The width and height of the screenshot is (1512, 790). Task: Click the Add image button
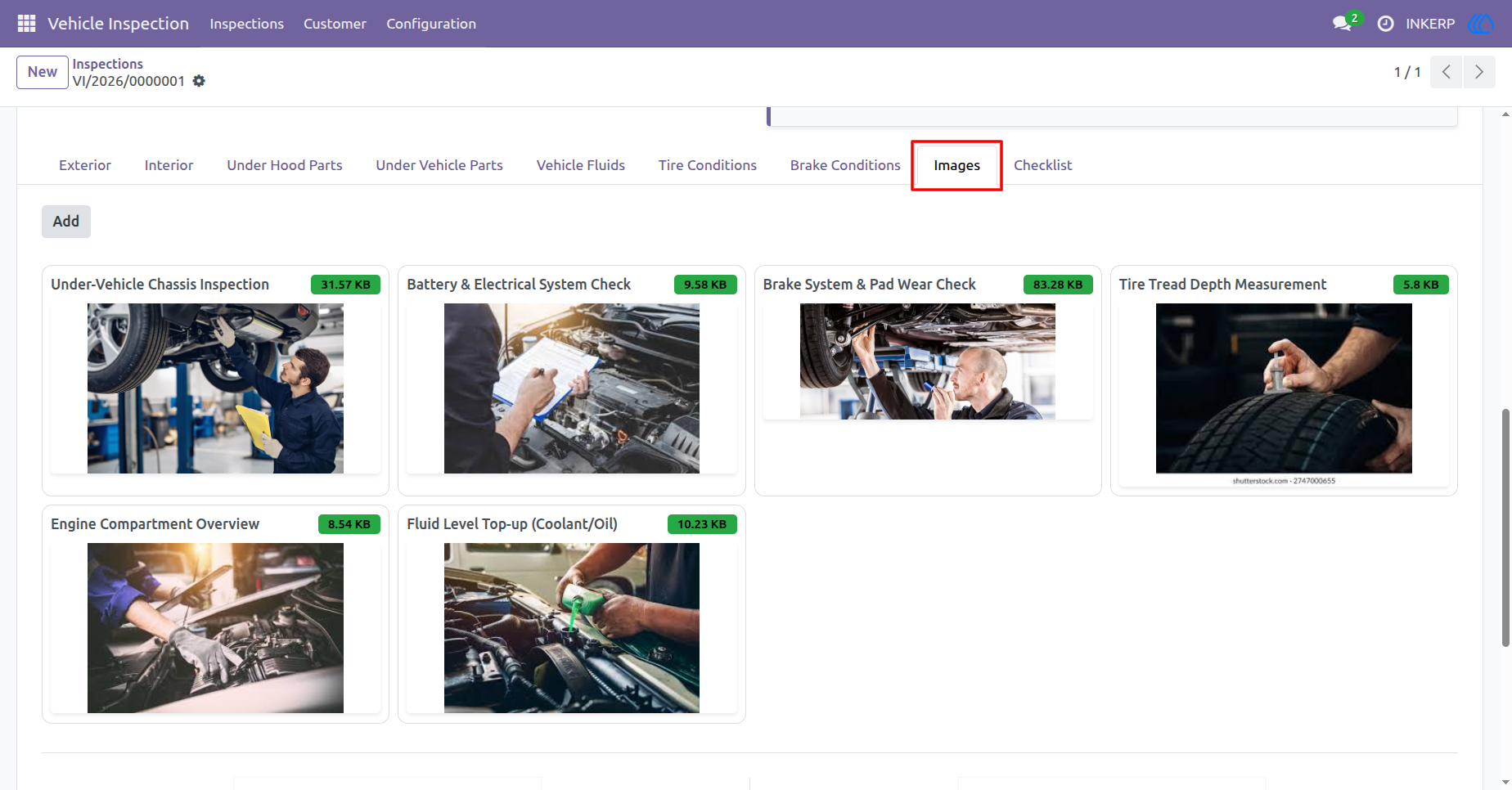(66, 222)
